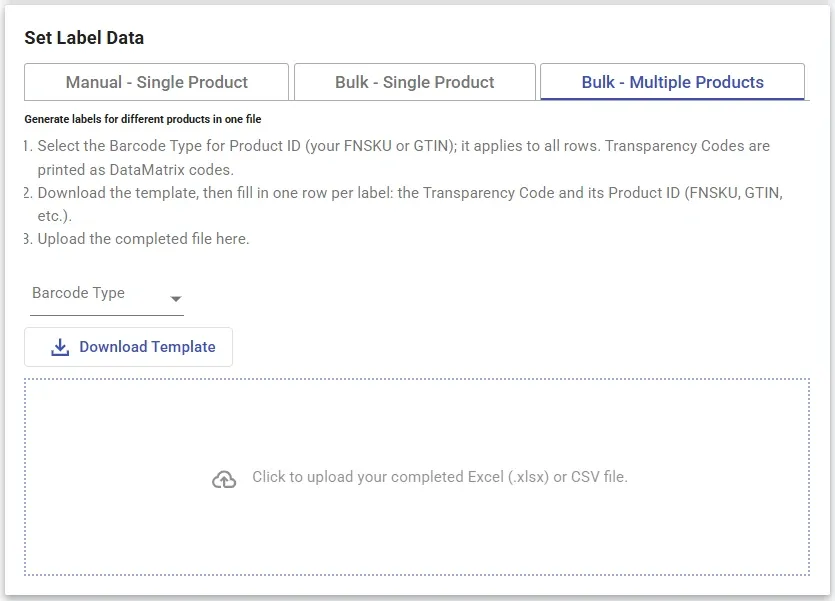Switch to Manual - Single Product tab
Viewport: 835px width, 601px height.
click(157, 82)
